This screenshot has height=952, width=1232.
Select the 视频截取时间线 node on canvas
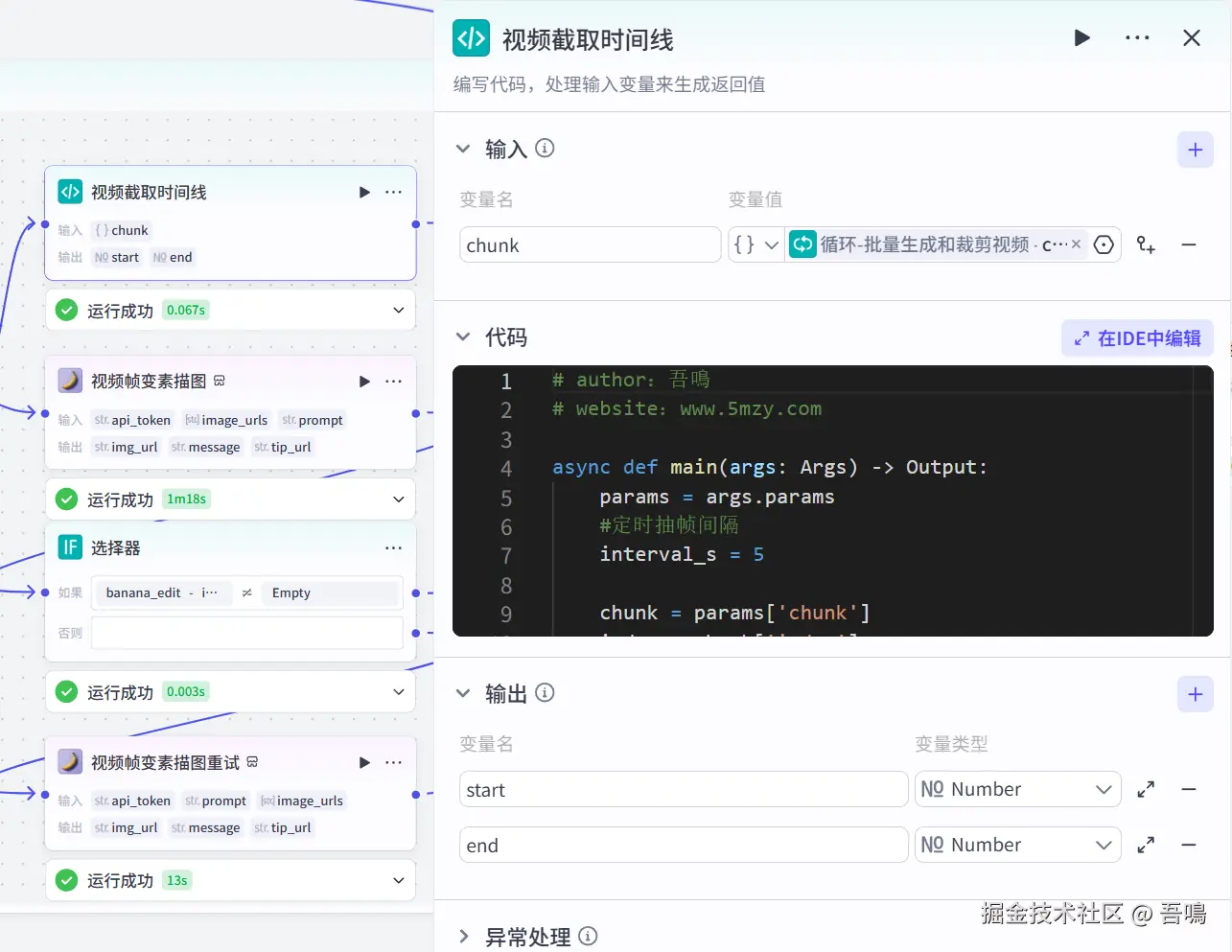tap(230, 222)
